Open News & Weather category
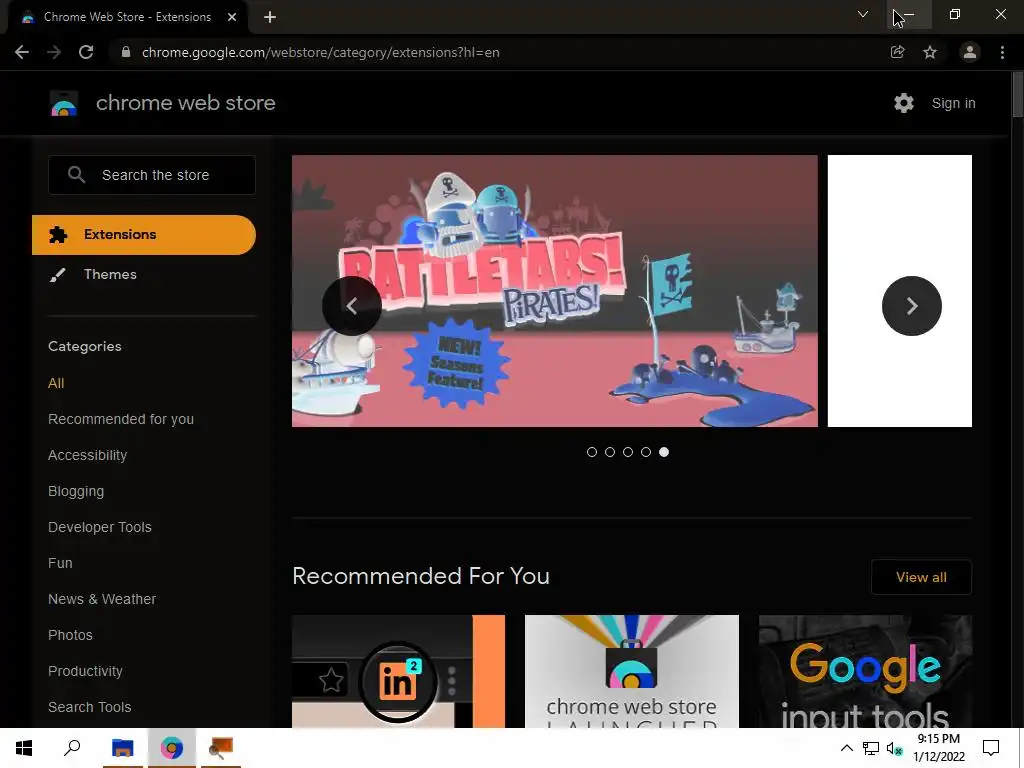Image resolution: width=1024 pixels, height=768 pixels. (x=102, y=599)
